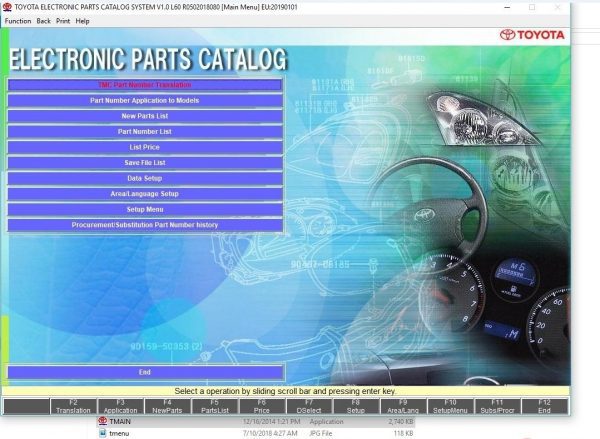Click the large End button

click(146, 372)
